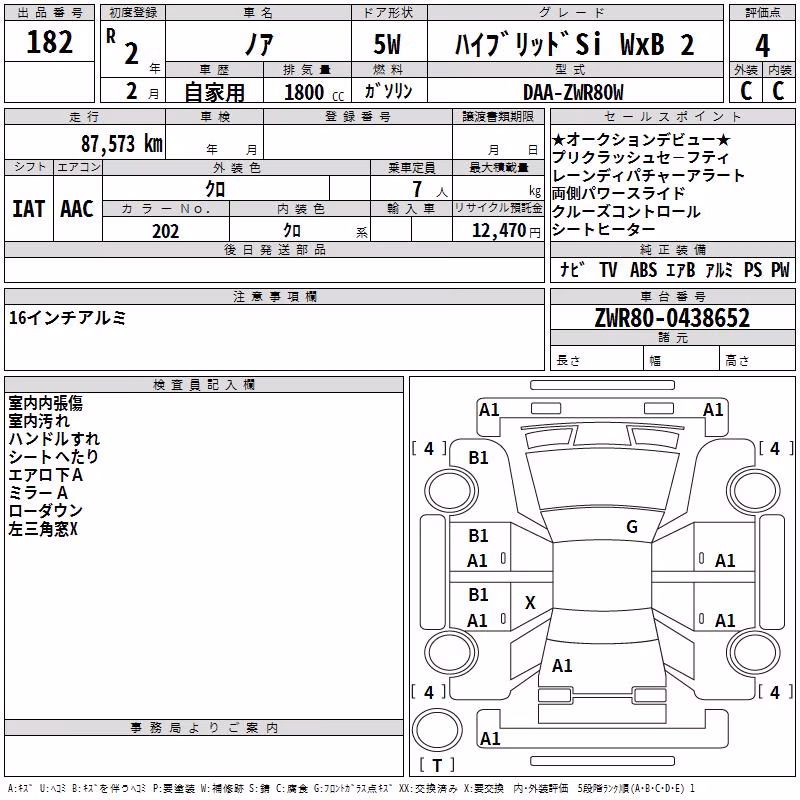This screenshot has width=800, height=800.
Task: Click the 純正装備 header
Action: tap(672, 249)
